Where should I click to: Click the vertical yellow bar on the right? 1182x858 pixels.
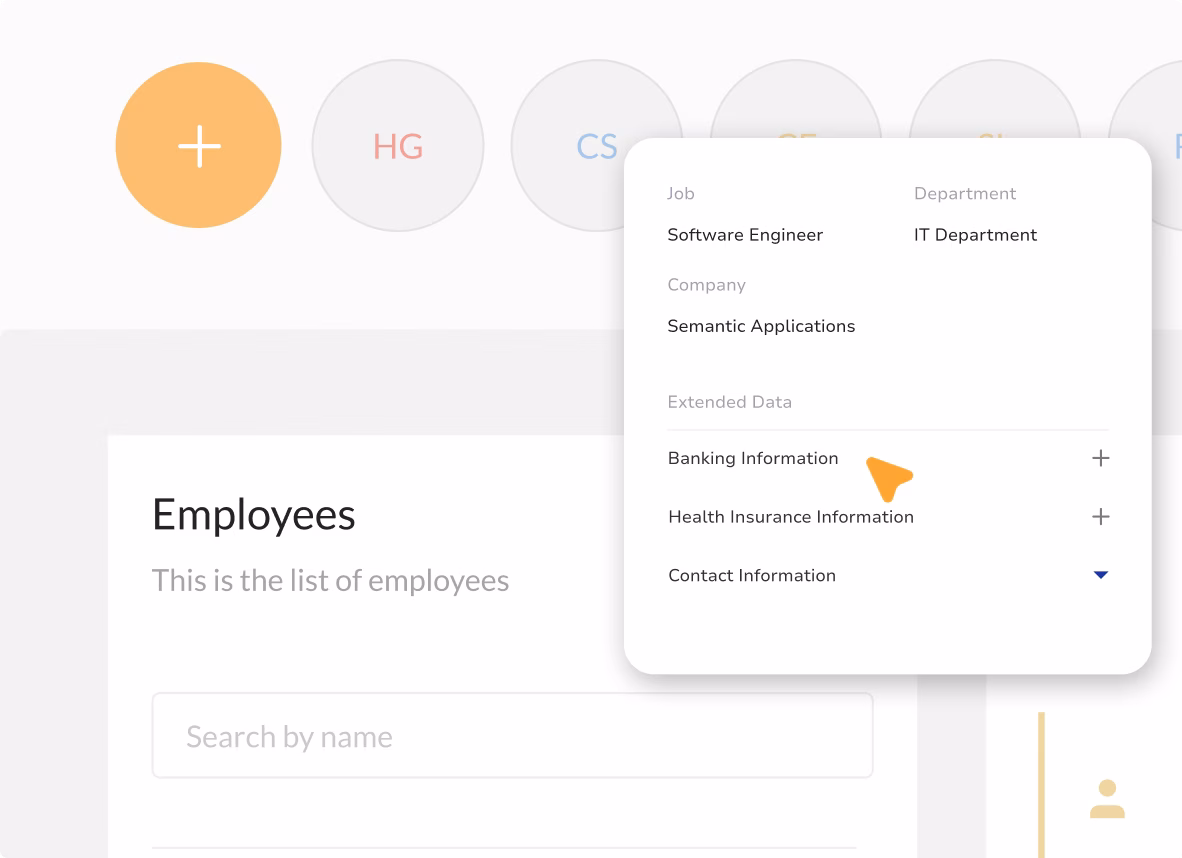[1041, 785]
